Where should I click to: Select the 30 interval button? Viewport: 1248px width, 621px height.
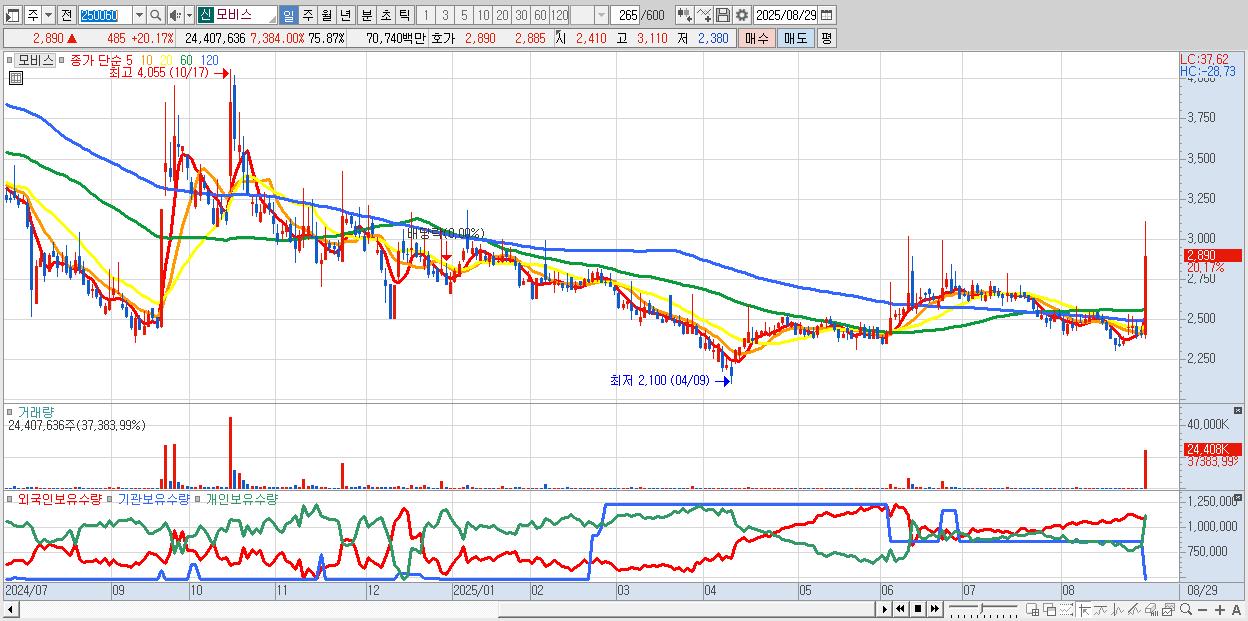[521, 15]
